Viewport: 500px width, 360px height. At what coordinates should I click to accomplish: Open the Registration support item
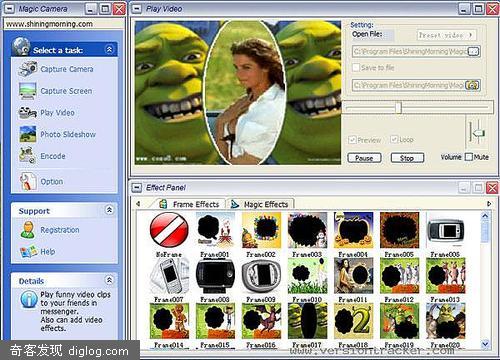pyautogui.click(x=50, y=230)
